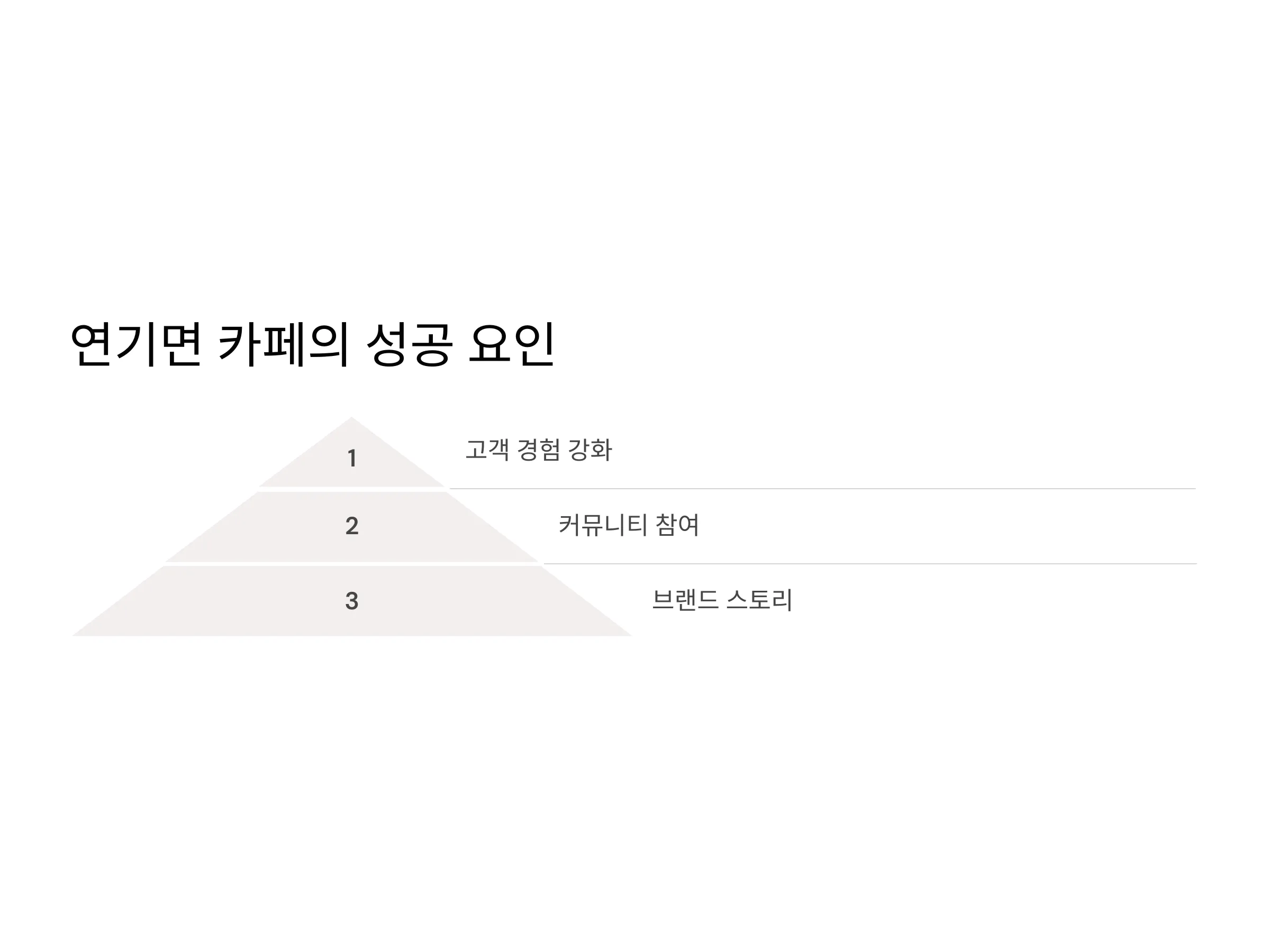
Task: Click the word '스토리' in the third label
Action: pos(759,600)
